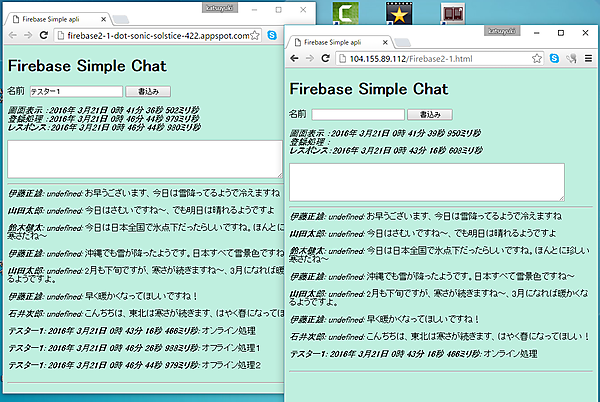This screenshot has height=402, width=600.
Task: Open the Chrome hamburger menu in right window
Action: pyautogui.click(x=589, y=58)
